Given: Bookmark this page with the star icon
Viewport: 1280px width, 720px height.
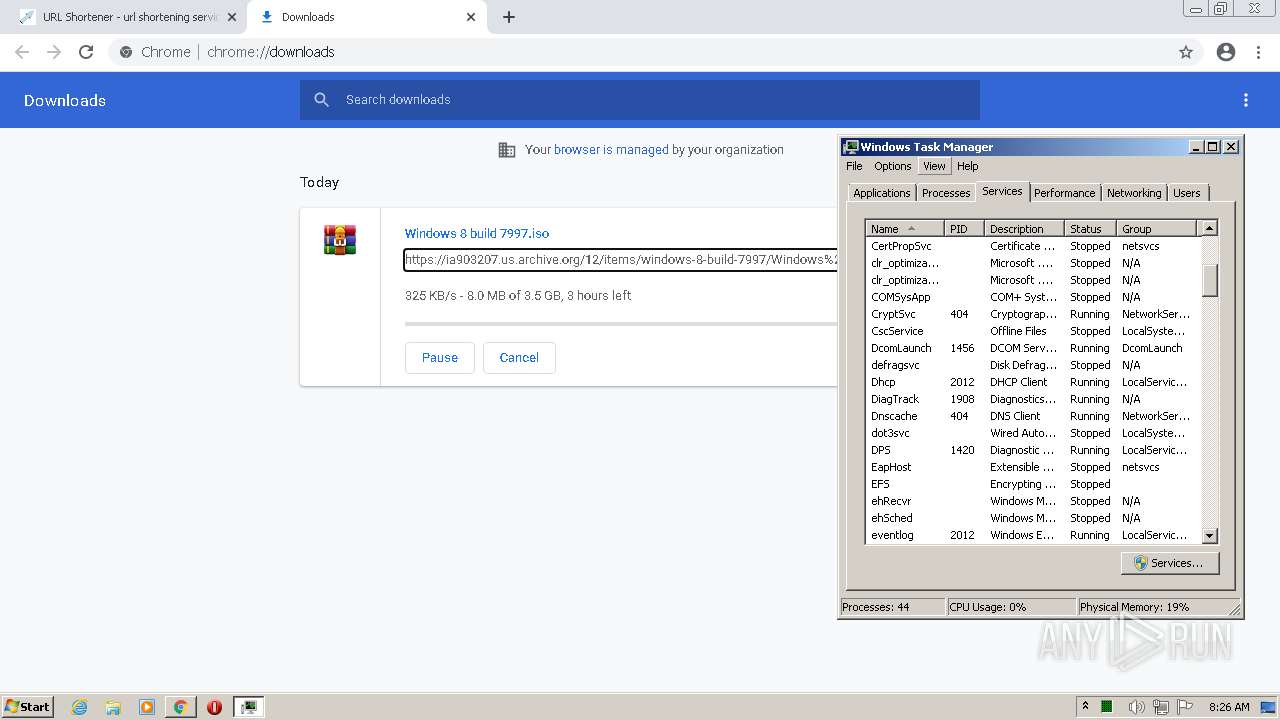Looking at the screenshot, I should pyautogui.click(x=1186, y=52).
